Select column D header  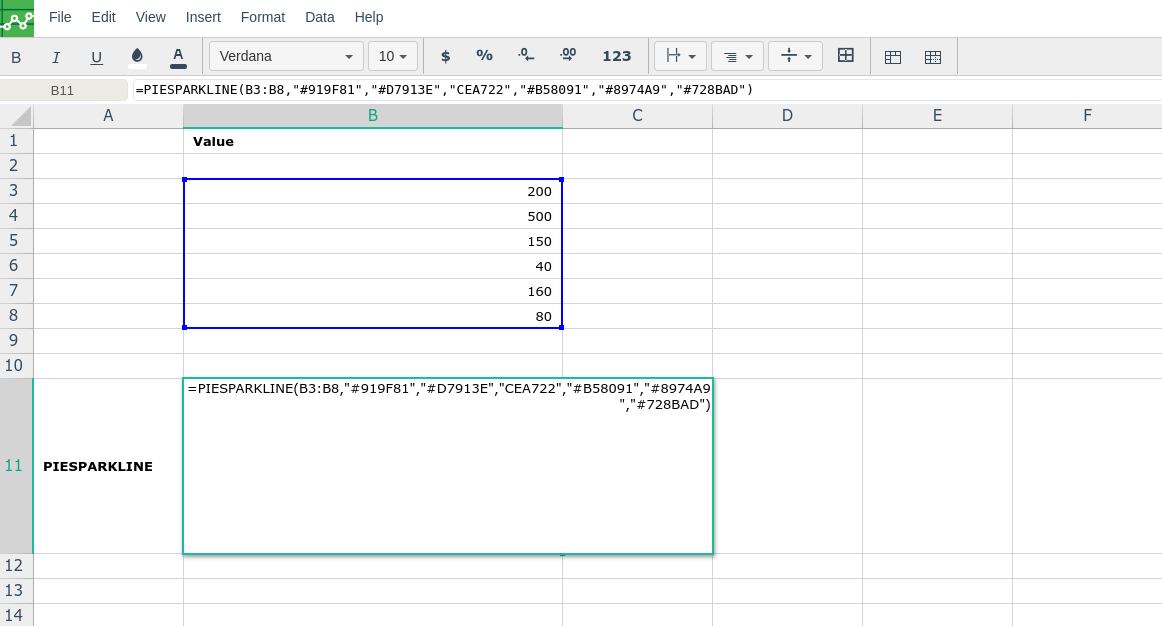coord(787,116)
